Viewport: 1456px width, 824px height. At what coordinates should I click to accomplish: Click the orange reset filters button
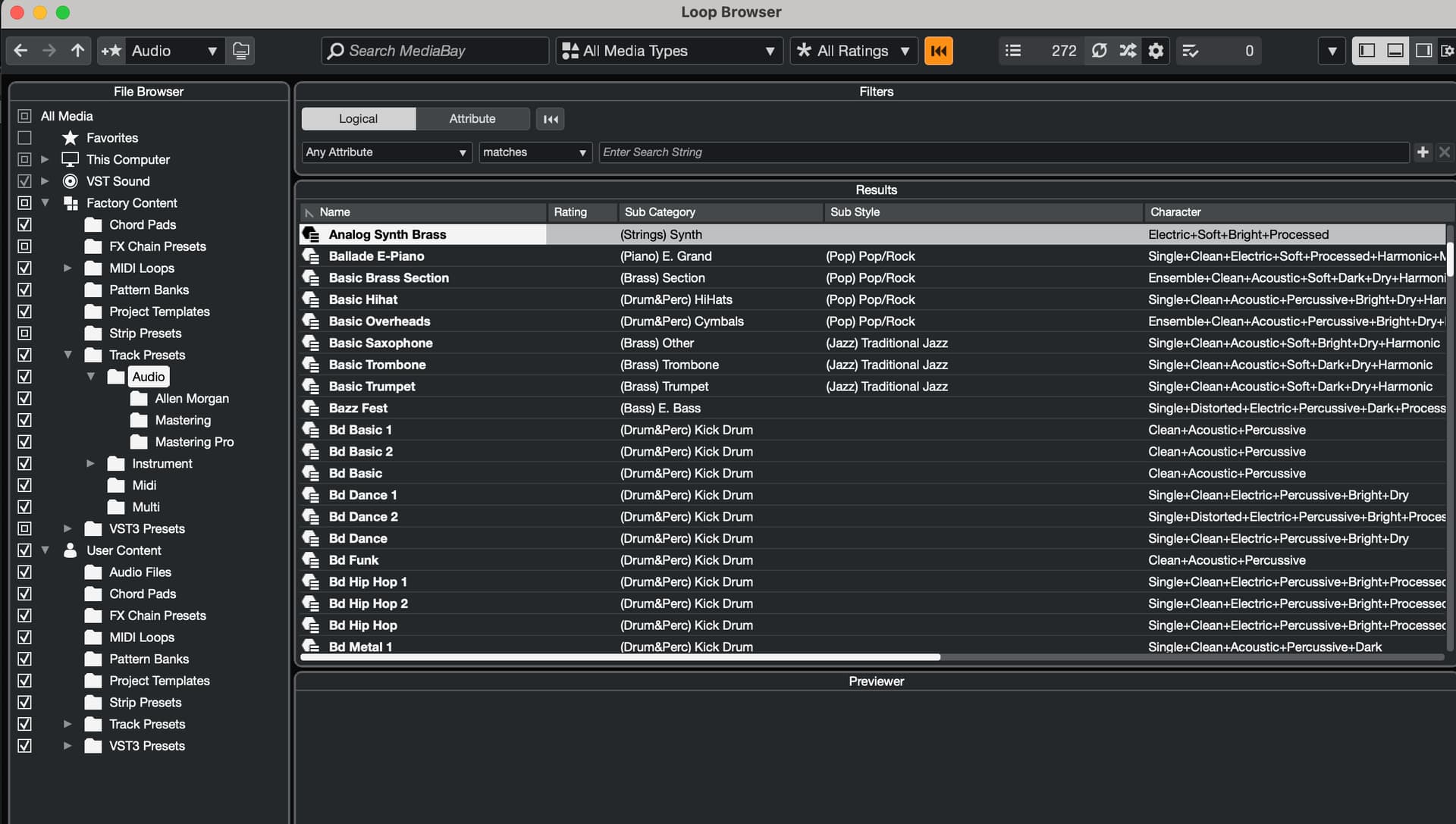click(x=938, y=51)
